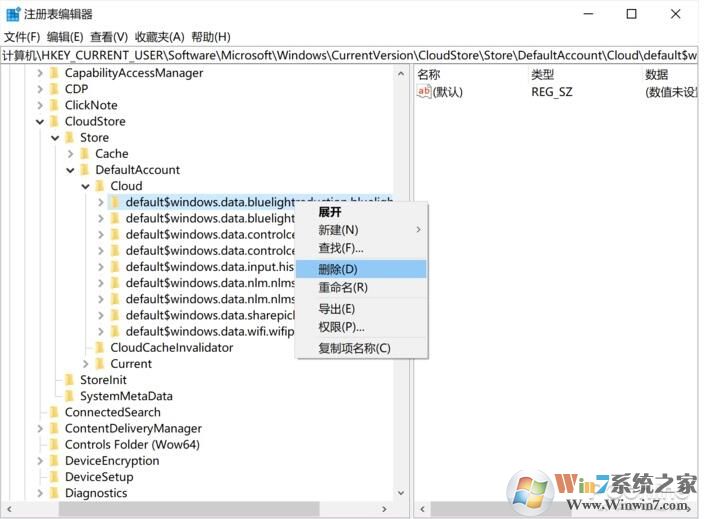Click the Cache folder icon
704x519 pixels.
(x=85, y=154)
